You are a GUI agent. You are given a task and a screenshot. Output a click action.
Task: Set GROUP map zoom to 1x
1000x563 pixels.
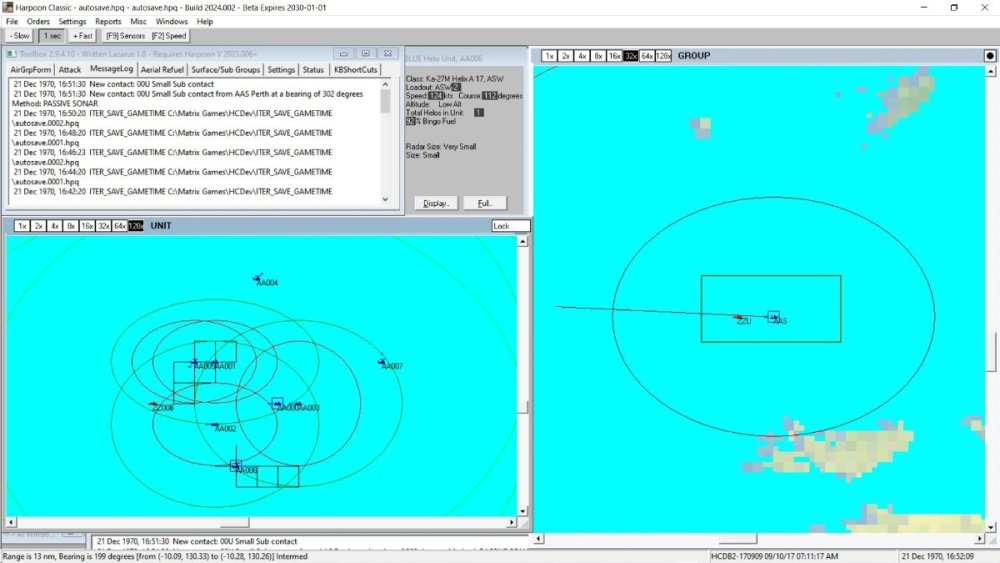pyautogui.click(x=549, y=56)
